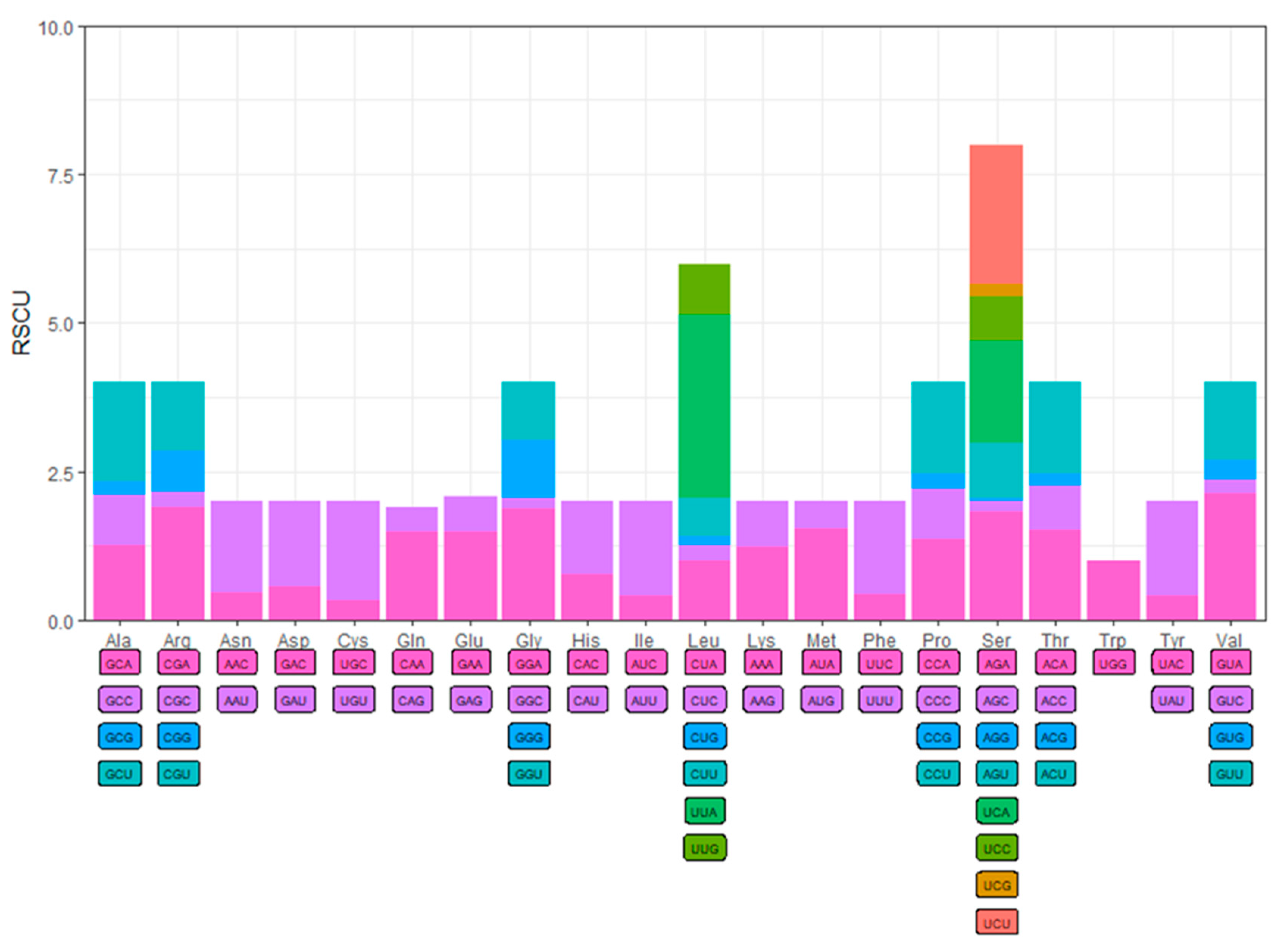The image size is (1276, 952).
Task: Click the RSCU y-axis title
Action: 21,323
